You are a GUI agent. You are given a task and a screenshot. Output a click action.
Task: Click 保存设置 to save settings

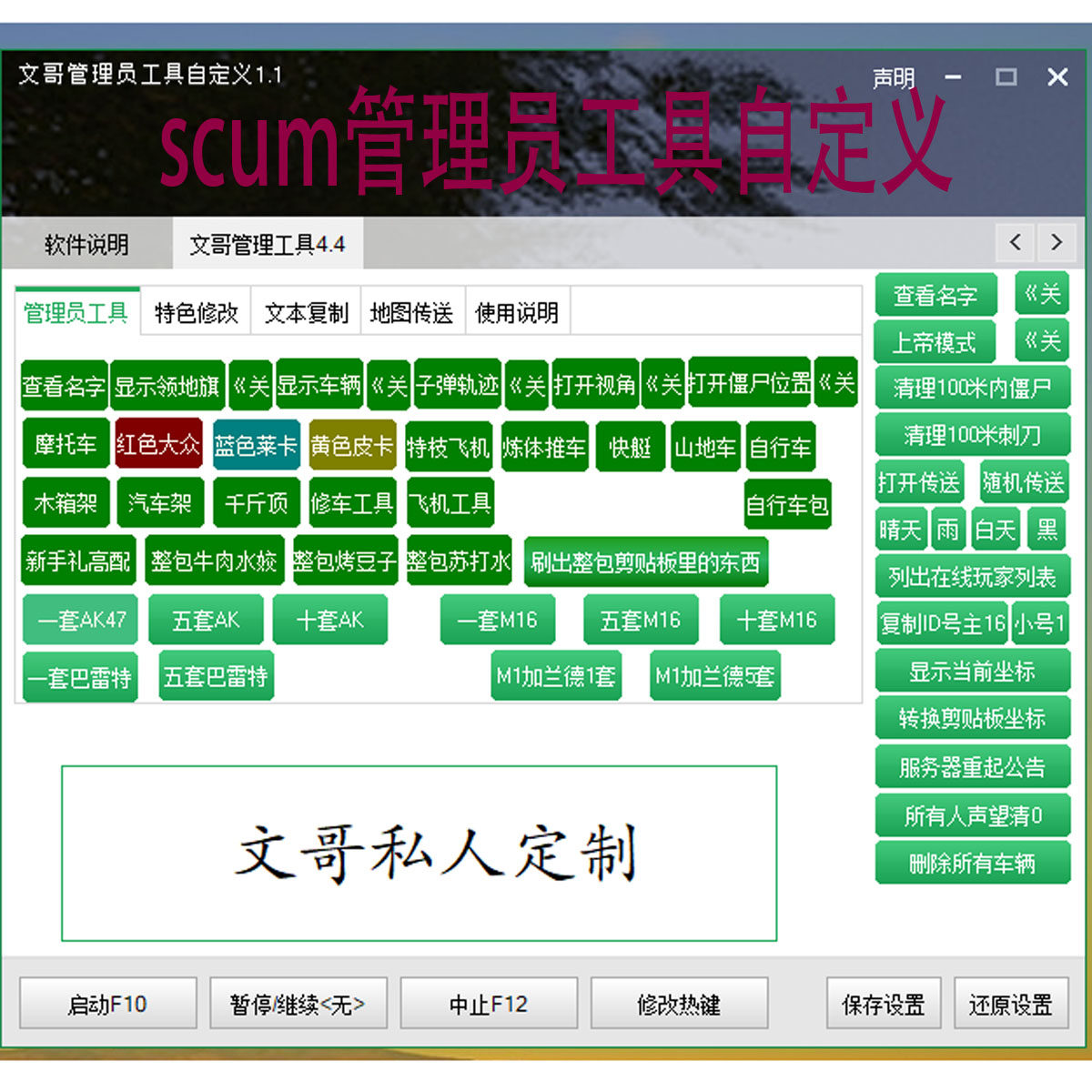tap(883, 1003)
